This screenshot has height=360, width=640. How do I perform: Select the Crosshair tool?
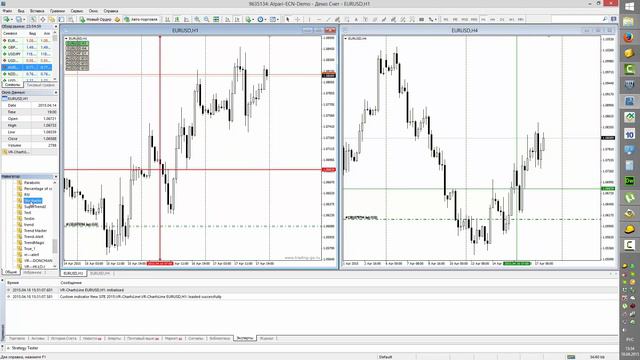coord(297,19)
